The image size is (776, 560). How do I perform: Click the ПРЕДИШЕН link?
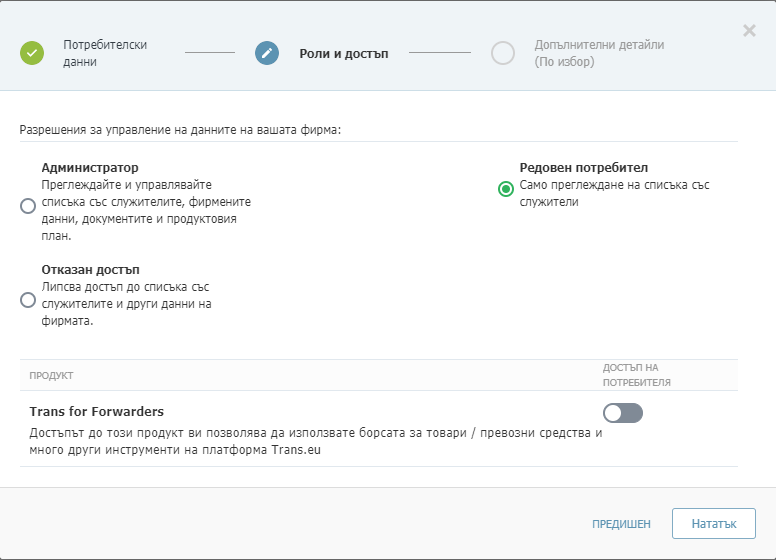tap(621, 524)
